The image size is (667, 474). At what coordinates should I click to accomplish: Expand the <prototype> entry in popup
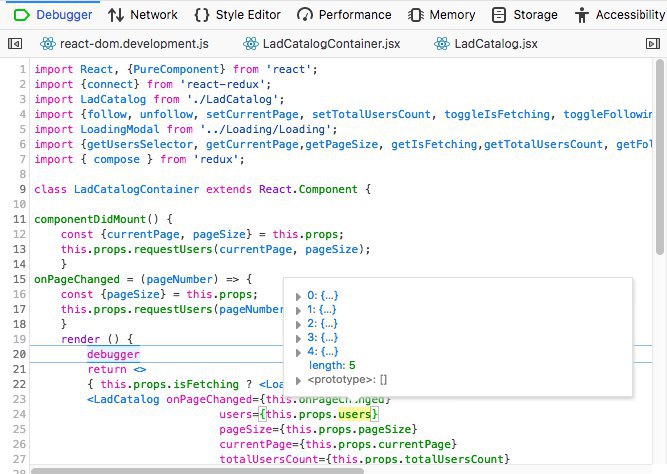[x=299, y=380]
